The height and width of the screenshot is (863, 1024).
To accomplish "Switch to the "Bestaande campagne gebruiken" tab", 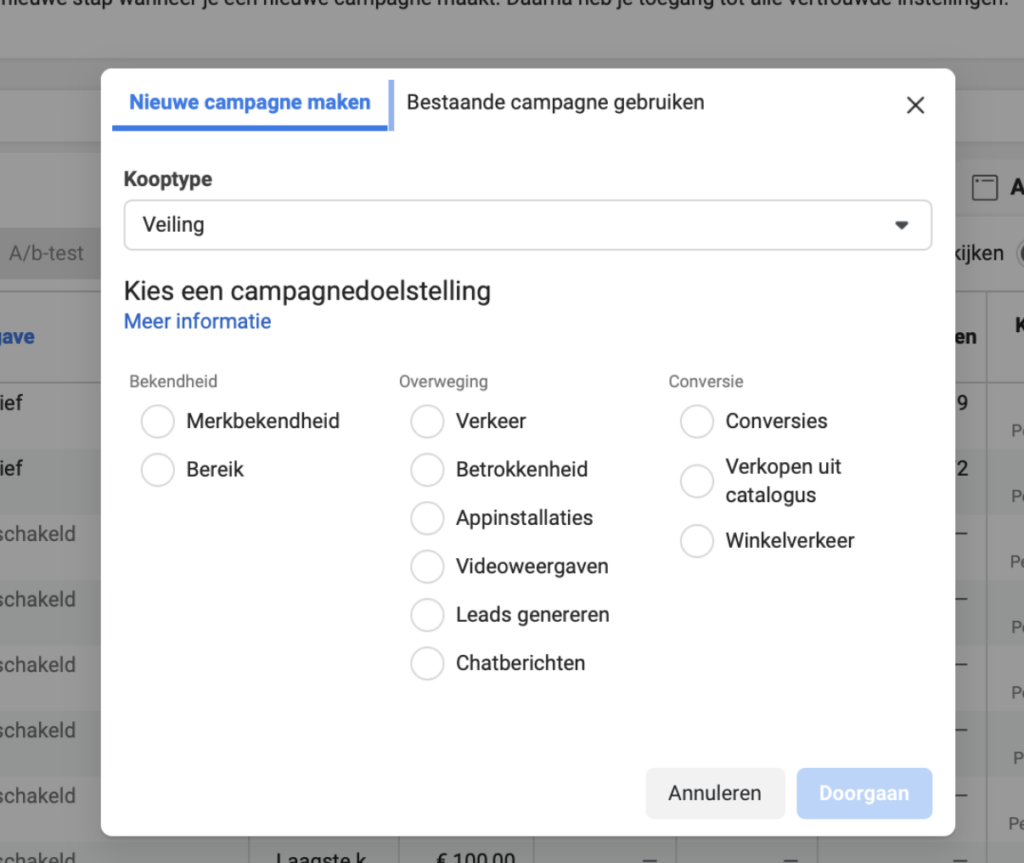I will pos(555,102).
